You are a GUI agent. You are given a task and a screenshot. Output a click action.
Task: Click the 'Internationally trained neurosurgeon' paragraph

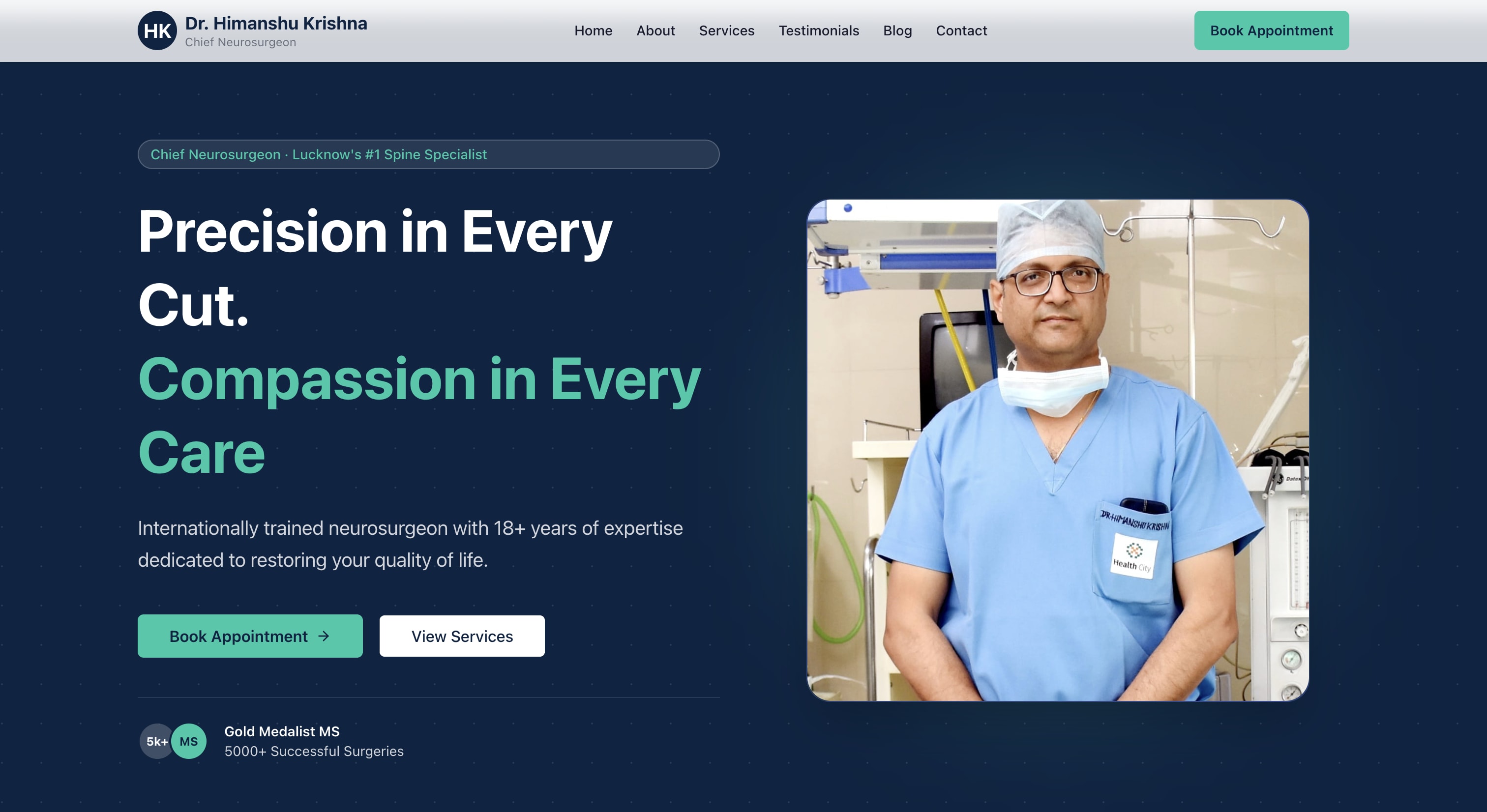[x=411, y=544]
